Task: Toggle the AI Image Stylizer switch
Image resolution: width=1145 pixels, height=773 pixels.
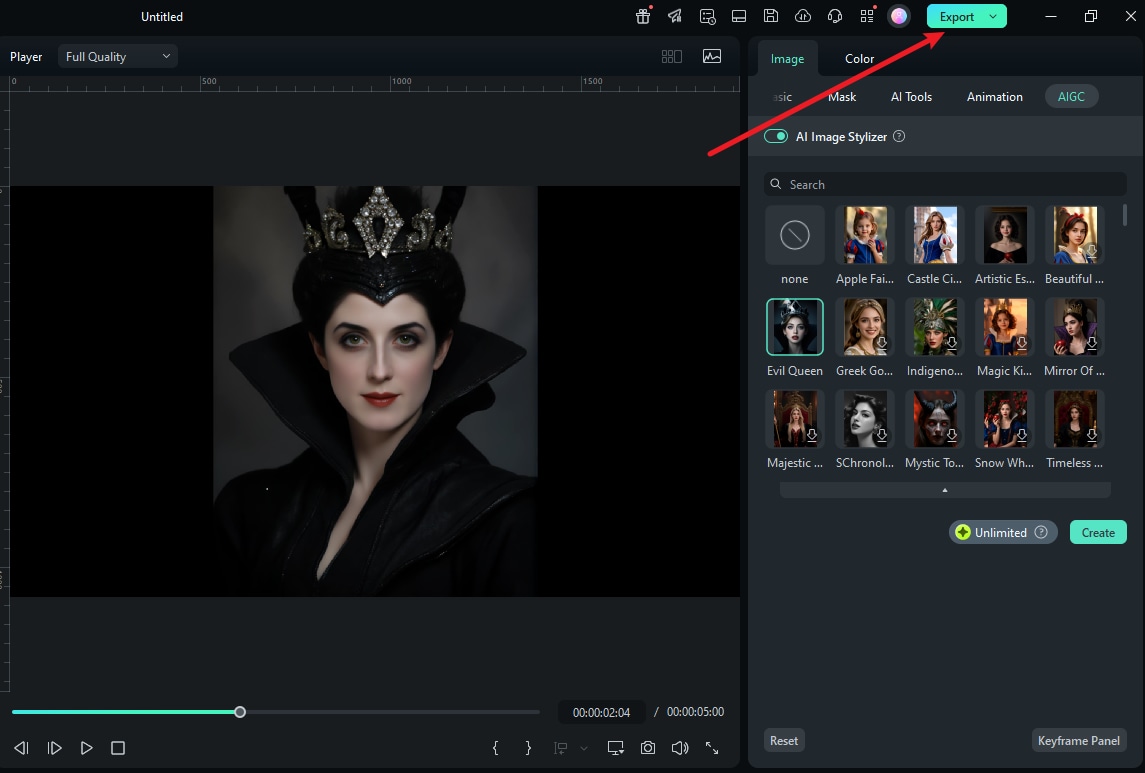Action: [776, 136]
